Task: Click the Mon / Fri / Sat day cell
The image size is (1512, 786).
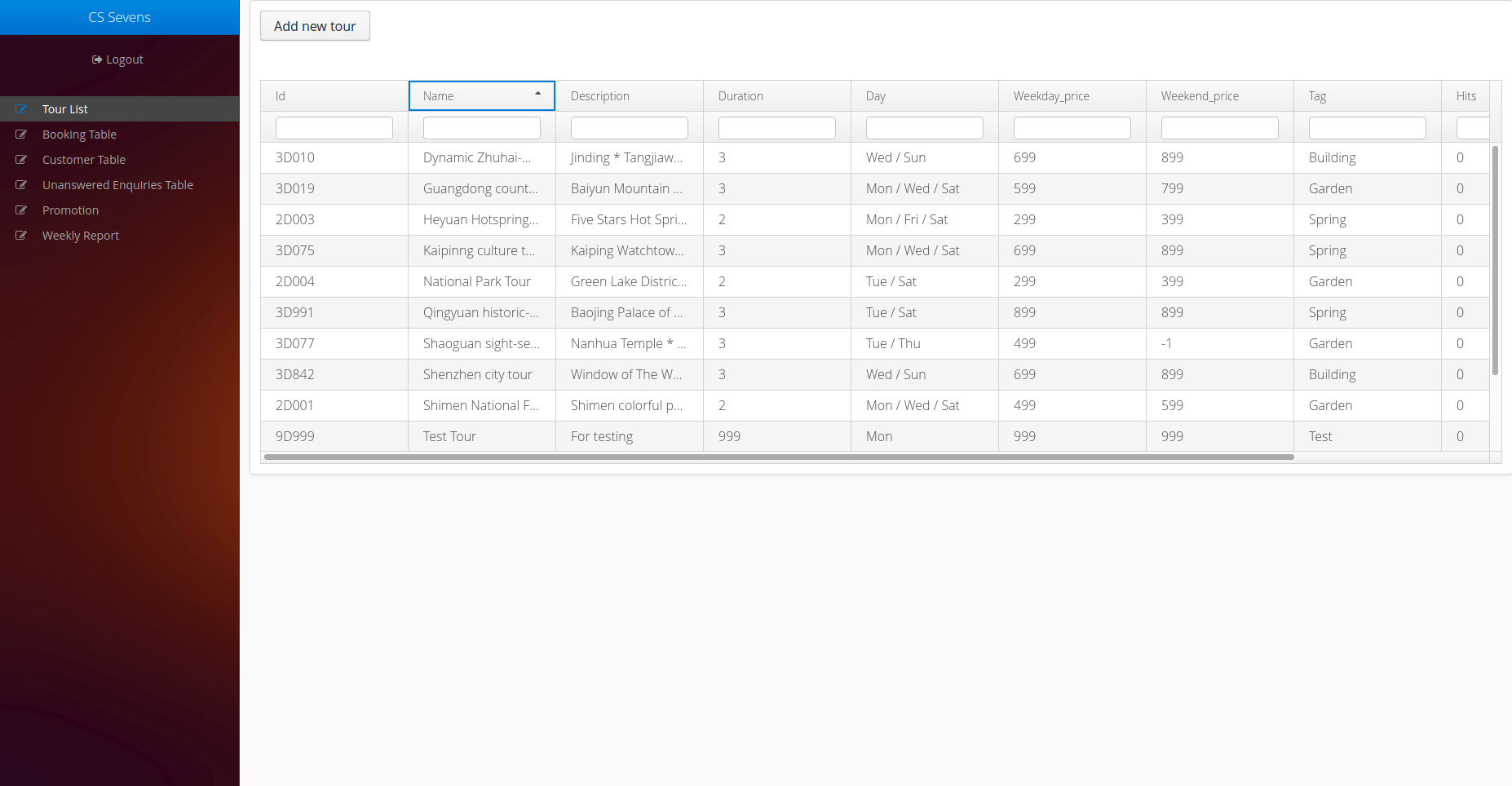Action: 925,220
